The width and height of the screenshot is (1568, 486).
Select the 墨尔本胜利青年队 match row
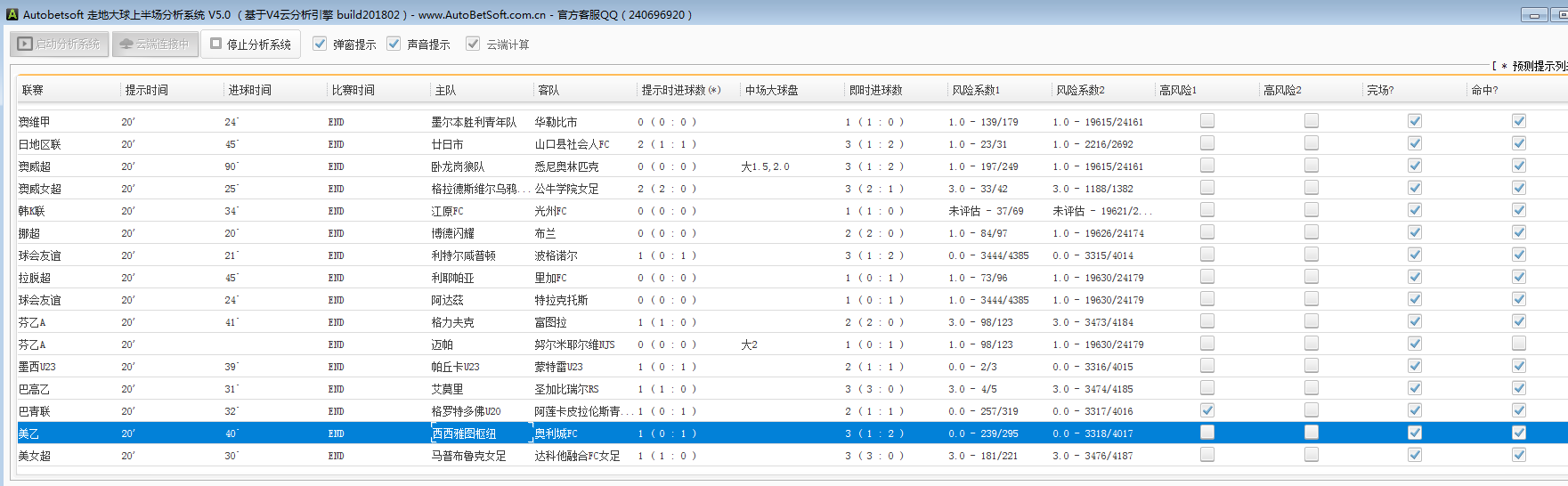click(474, 122)
